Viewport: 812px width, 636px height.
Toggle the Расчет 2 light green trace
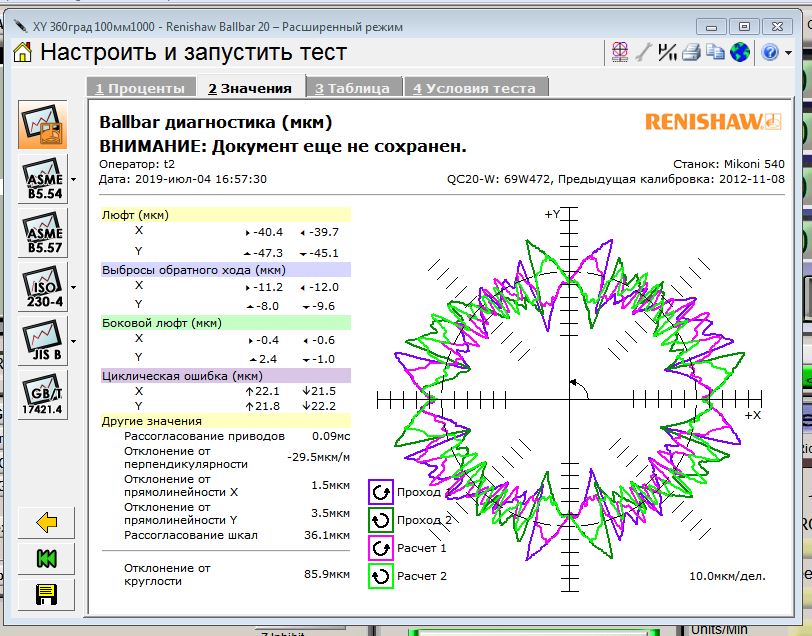(x=381, y=576)
